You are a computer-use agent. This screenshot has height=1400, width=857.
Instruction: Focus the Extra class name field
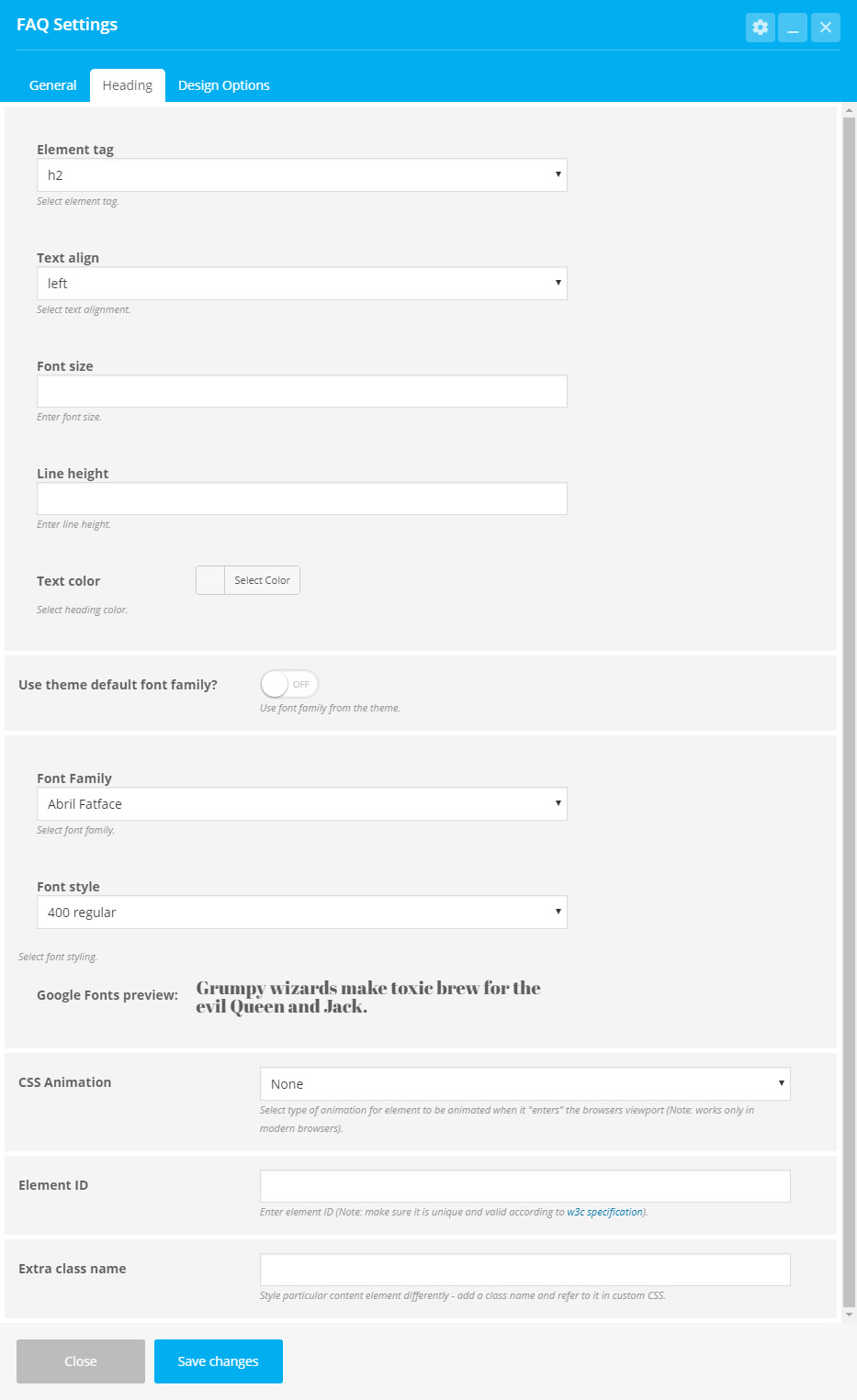(525, 1270)
